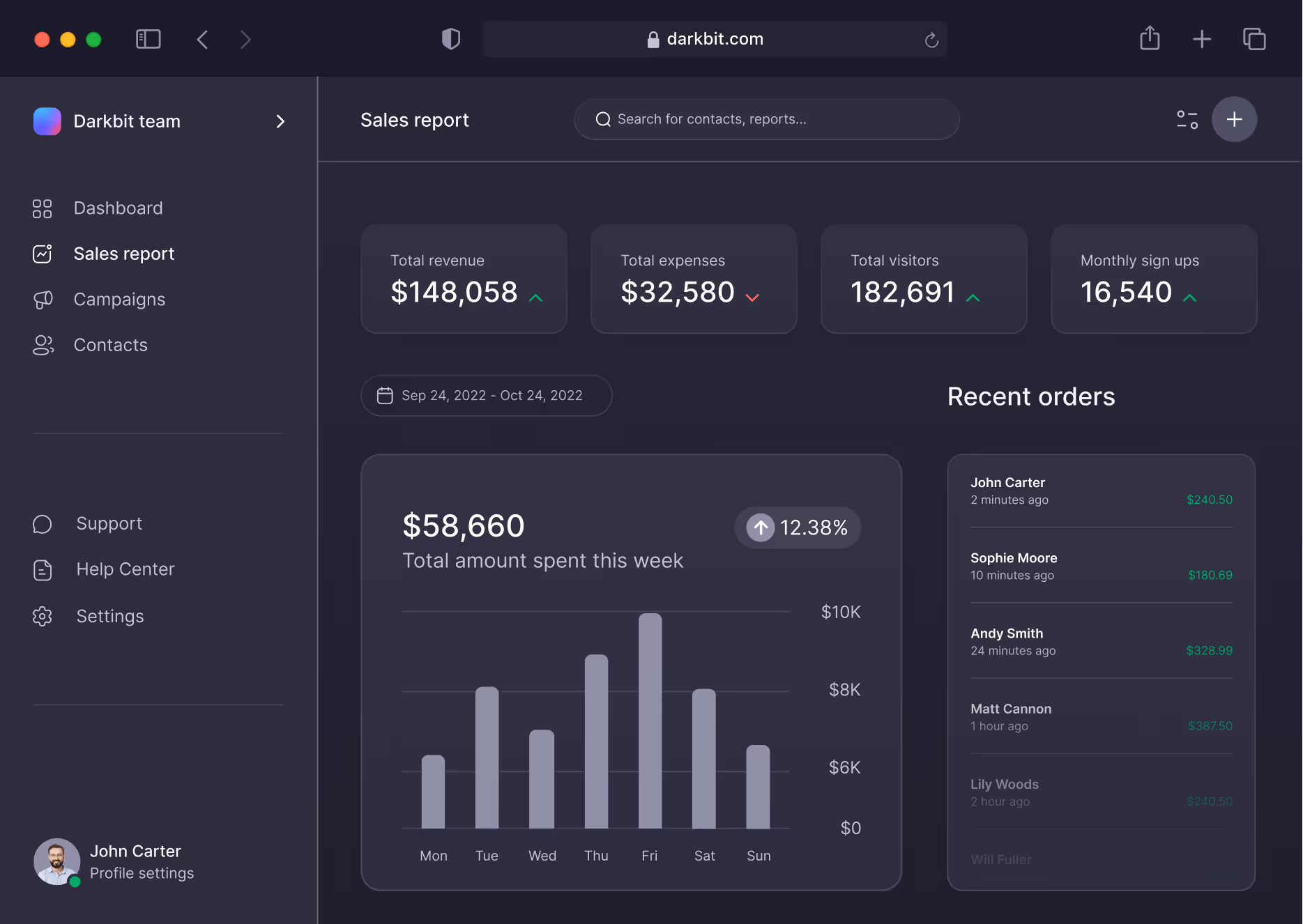Click the privacy shield in the browser toolbar
The height and width of the screenshot is (924, 1303).
point(450,39)
